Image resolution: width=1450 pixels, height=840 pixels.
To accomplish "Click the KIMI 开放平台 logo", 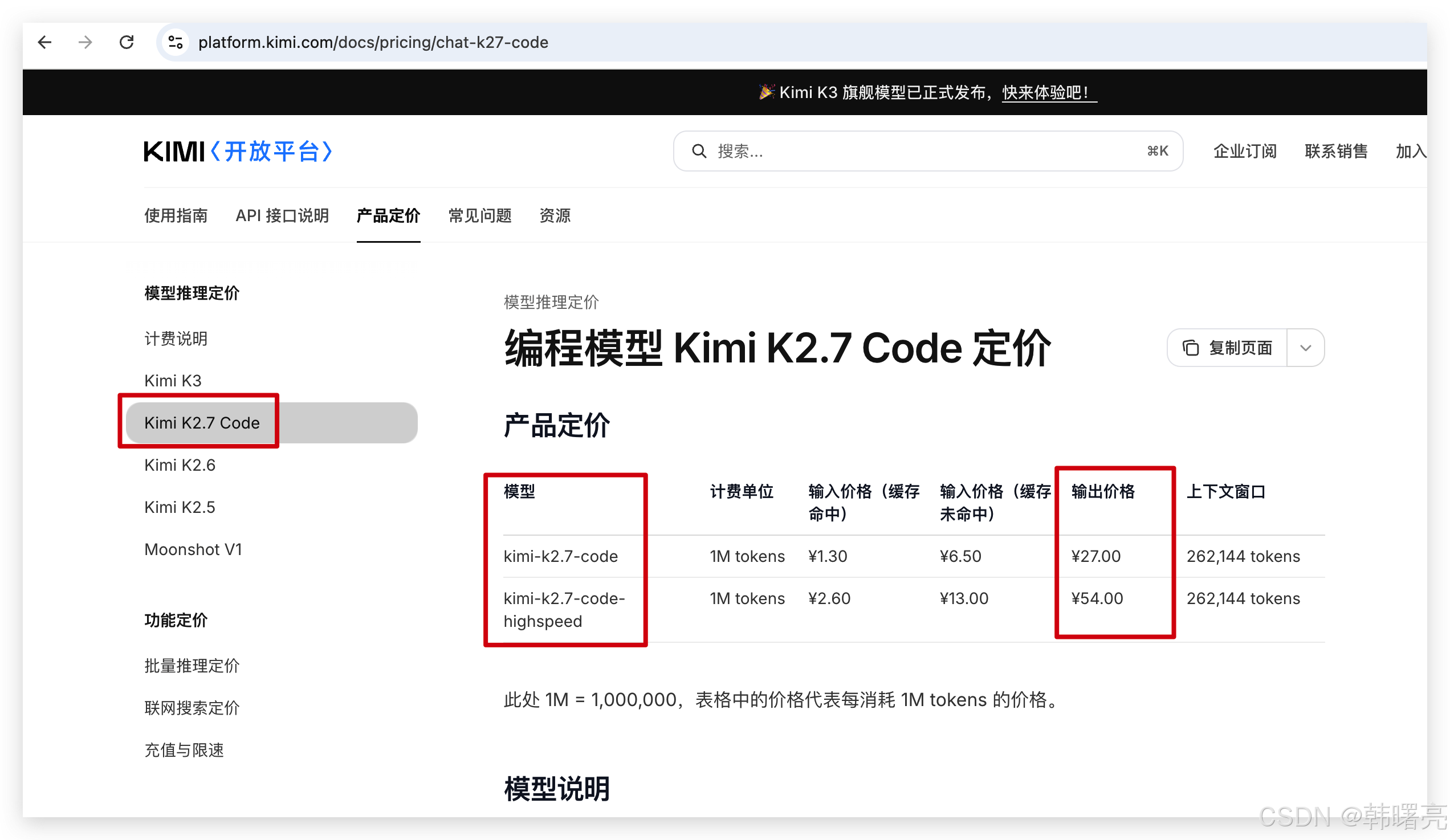I will [238, 152].
